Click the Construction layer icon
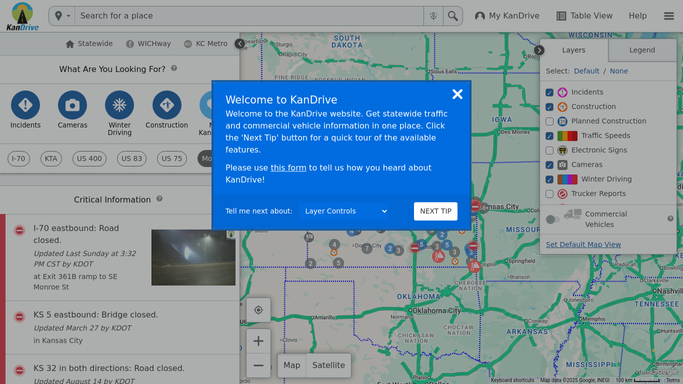Viewport: 683px width, 384px height. [562, 107]
